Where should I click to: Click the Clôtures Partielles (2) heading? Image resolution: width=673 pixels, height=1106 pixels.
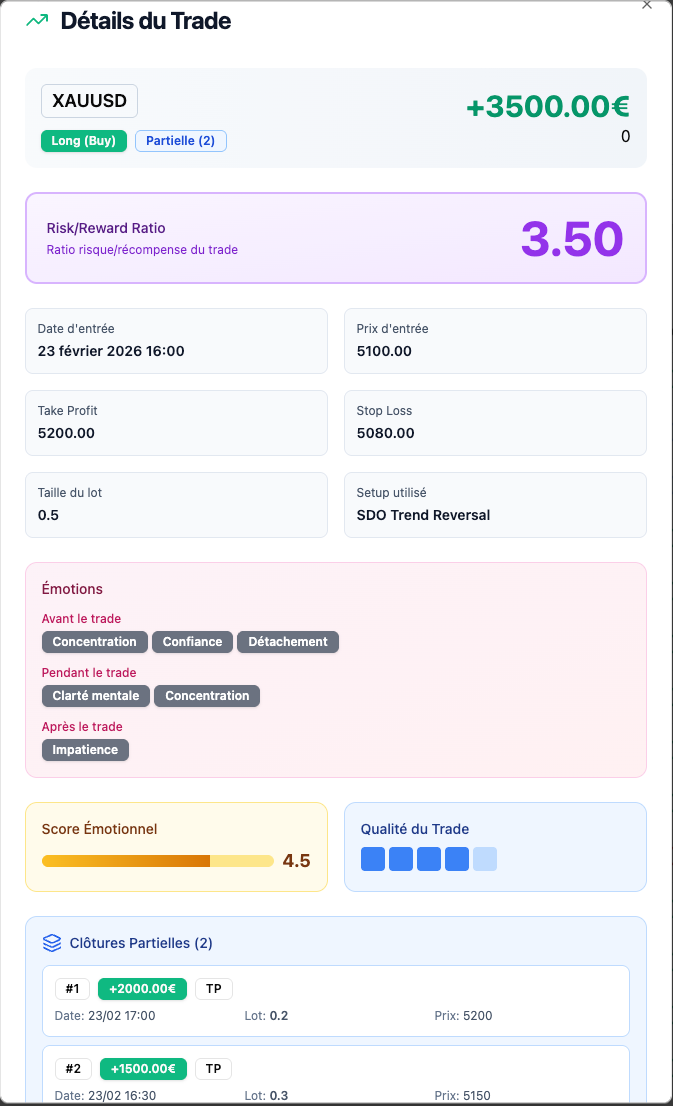tap(141, 943)
